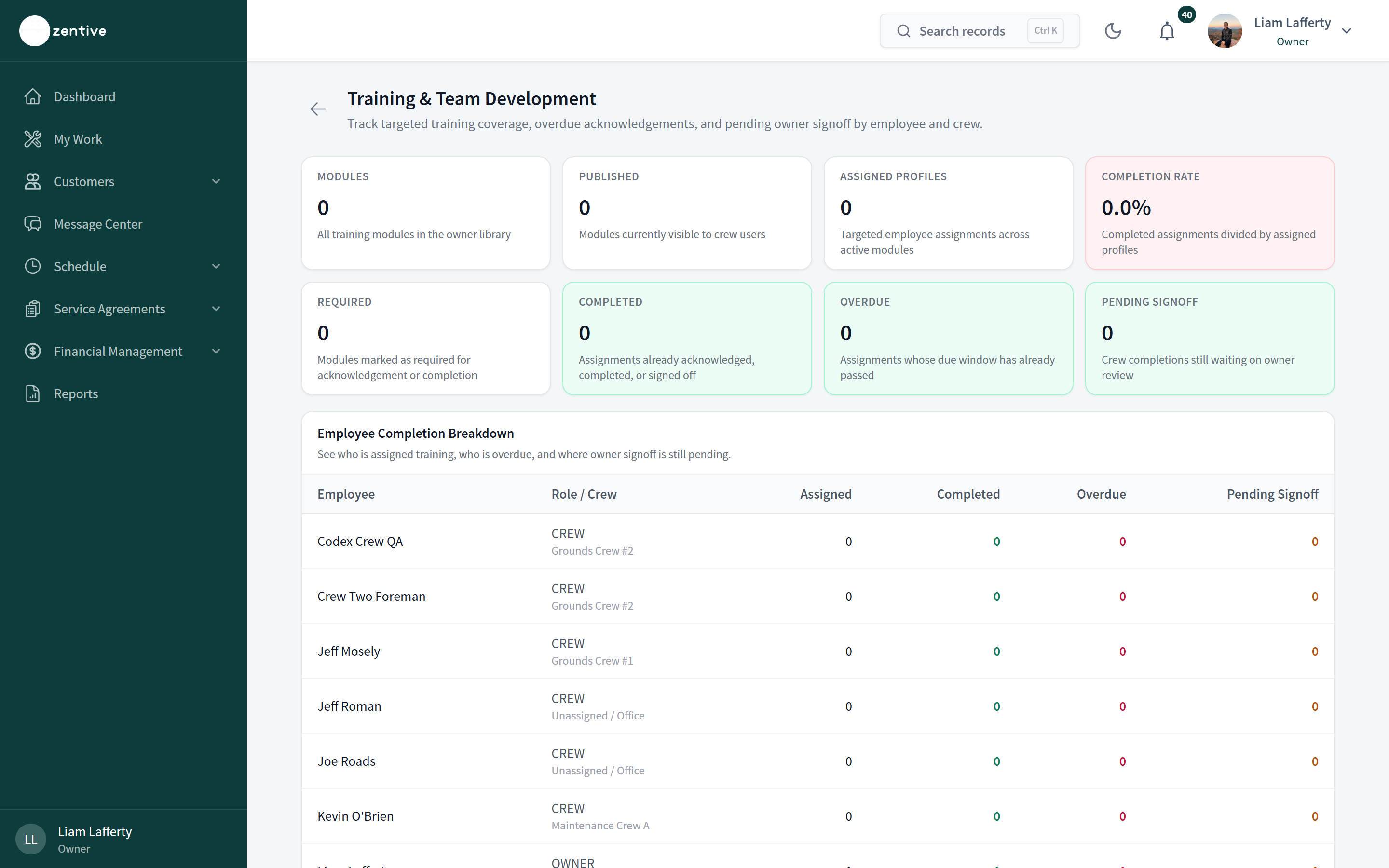This screenshot has width=1389, height=868.
Task: Click the Completed stat card
Action: 687,338
